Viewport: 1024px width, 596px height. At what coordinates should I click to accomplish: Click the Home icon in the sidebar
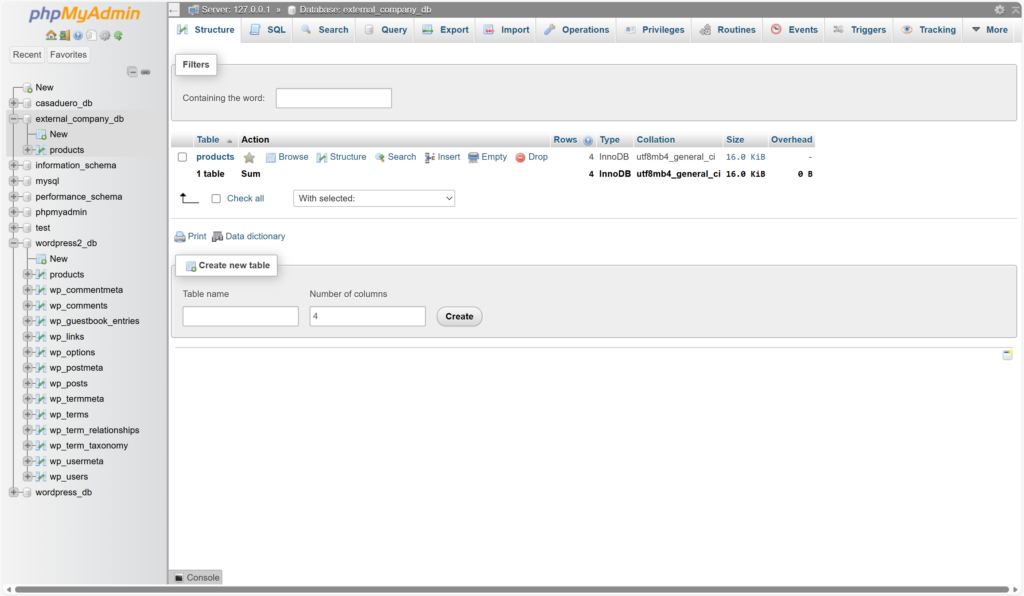[x=51, y=35]
